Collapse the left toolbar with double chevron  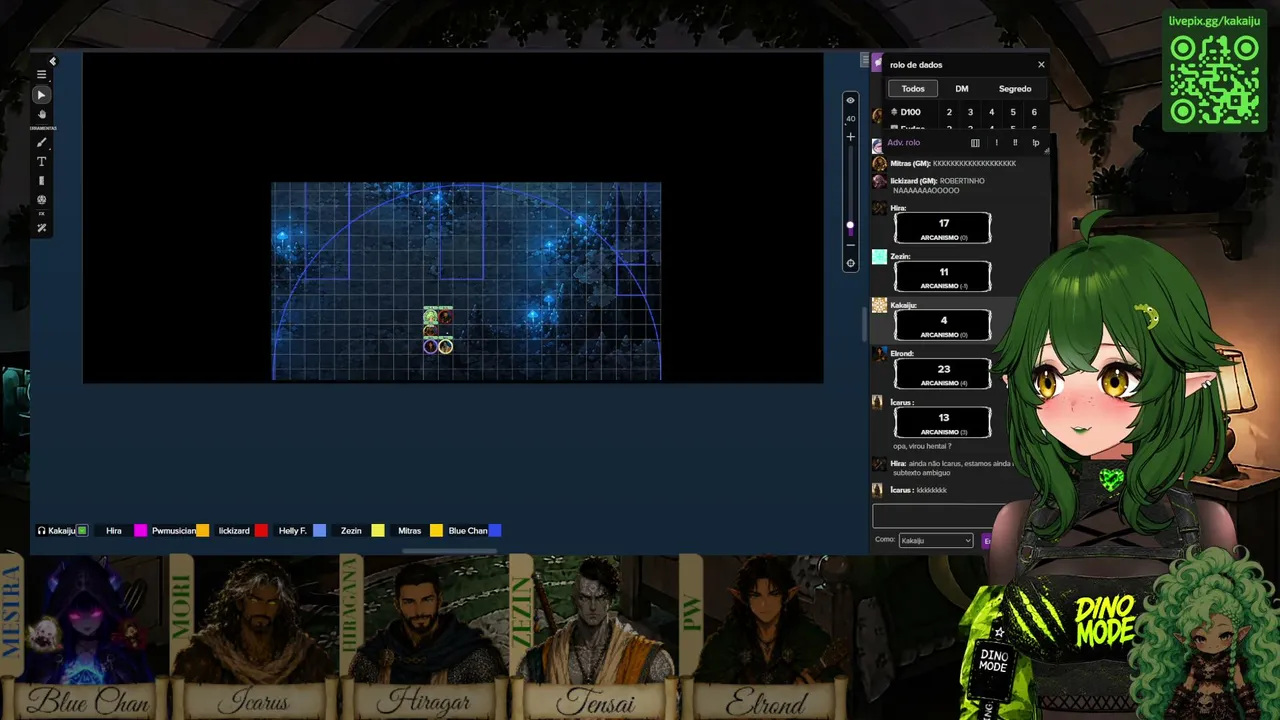(x=52, y=62)
